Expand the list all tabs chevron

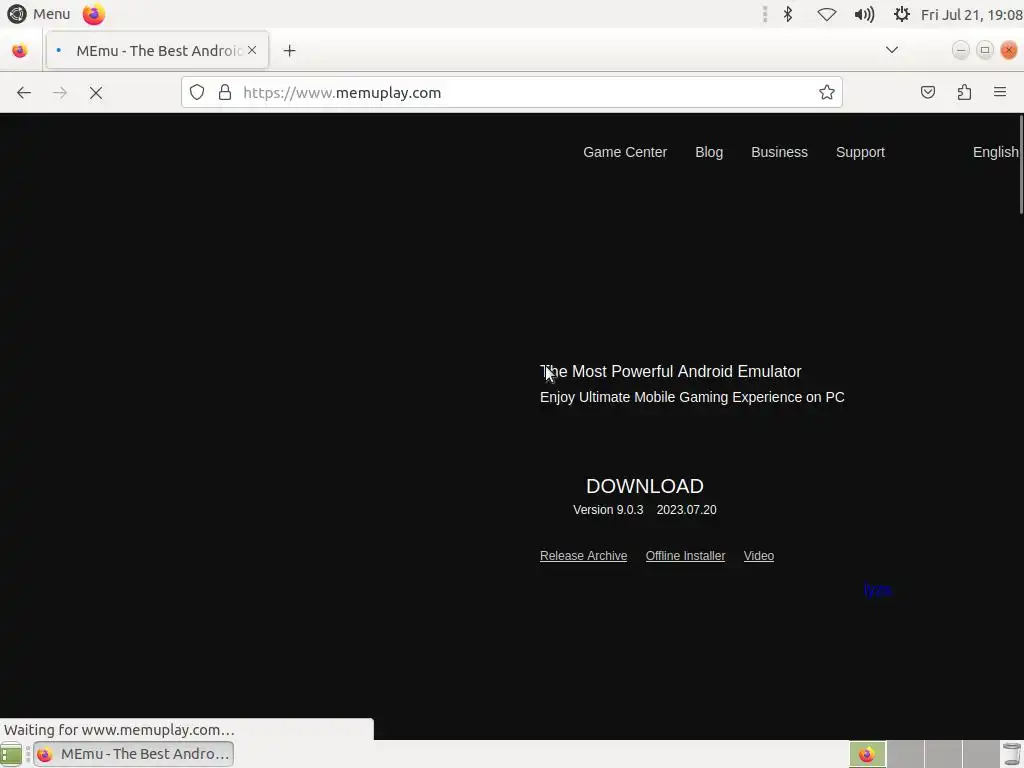[891, 50]
